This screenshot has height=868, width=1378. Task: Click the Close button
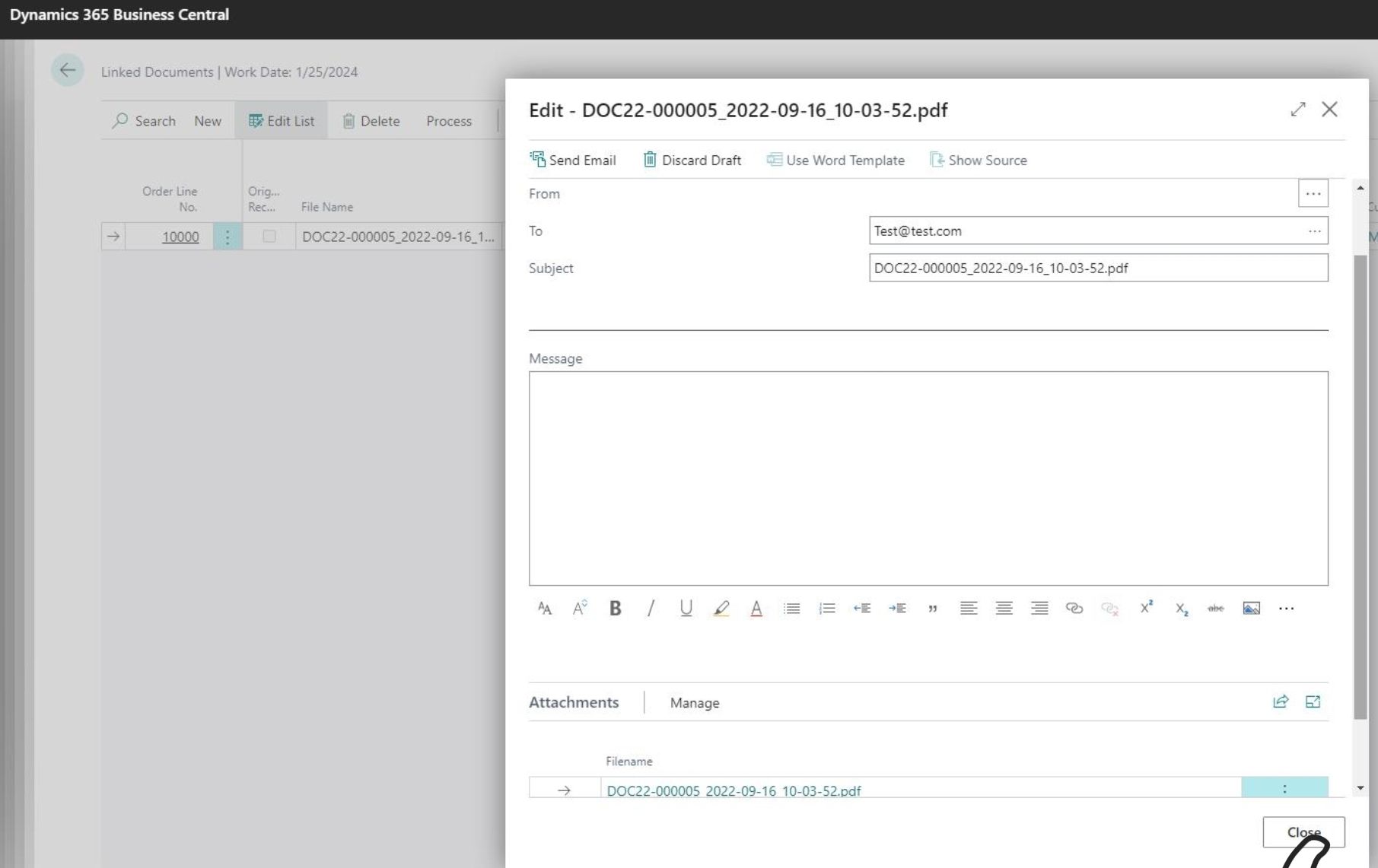pyautogui.click(x=1303, y=832)
